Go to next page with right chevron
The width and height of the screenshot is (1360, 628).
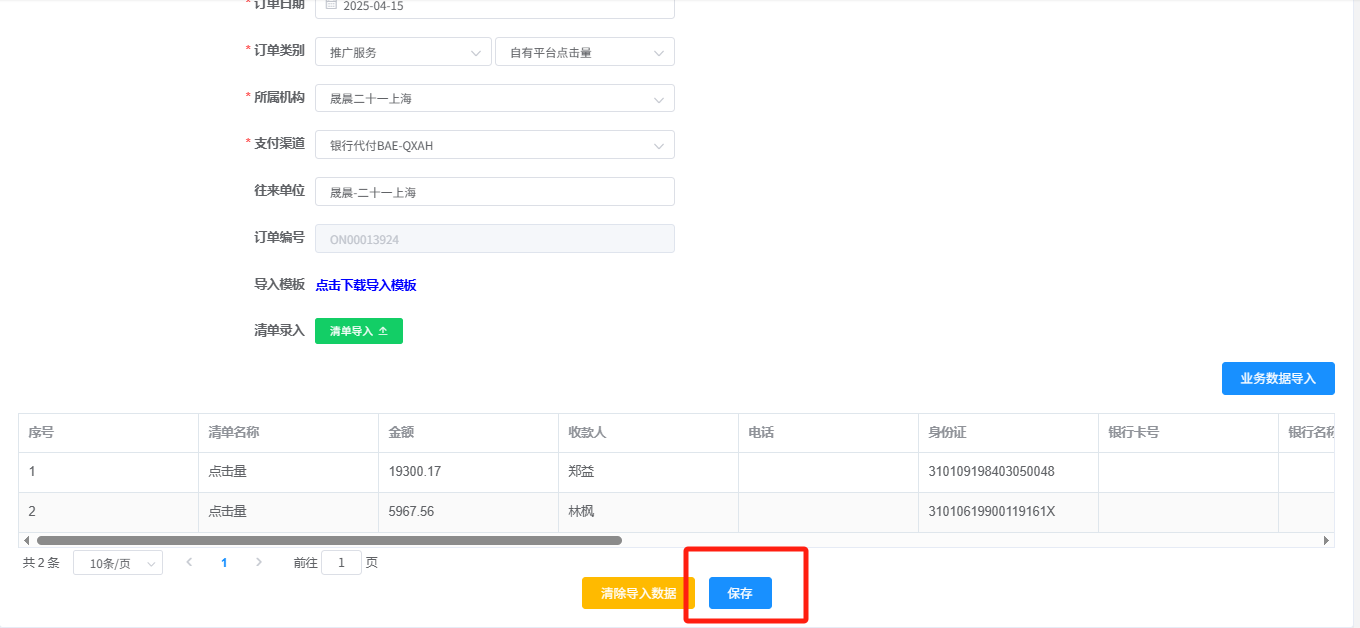[259, 563]
